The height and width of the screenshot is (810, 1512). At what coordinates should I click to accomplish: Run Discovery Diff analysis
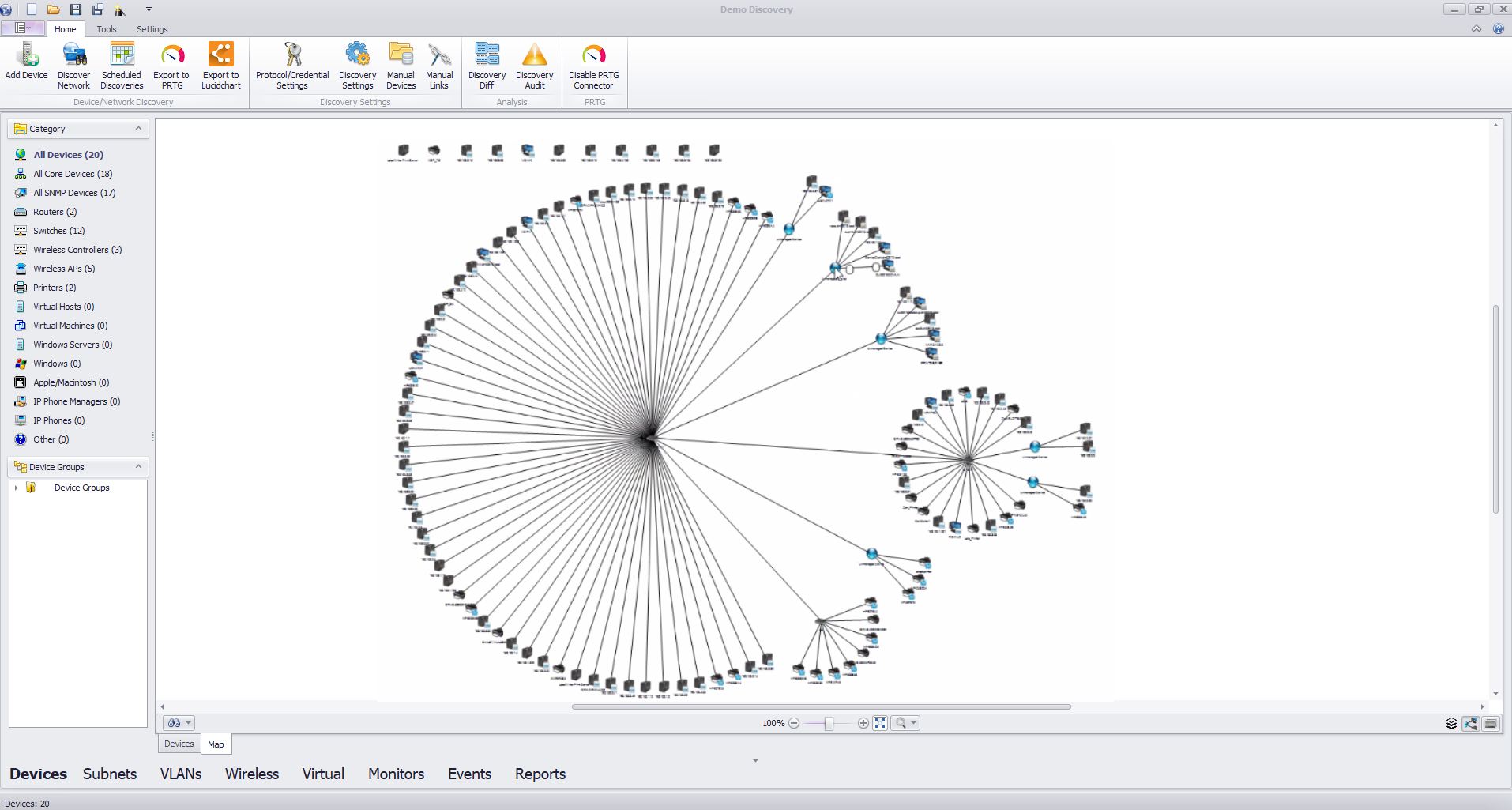(x=487, y=66)
